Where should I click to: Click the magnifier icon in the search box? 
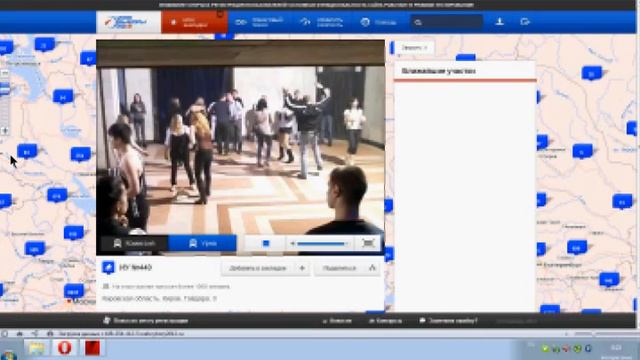[x=418, y=22]
